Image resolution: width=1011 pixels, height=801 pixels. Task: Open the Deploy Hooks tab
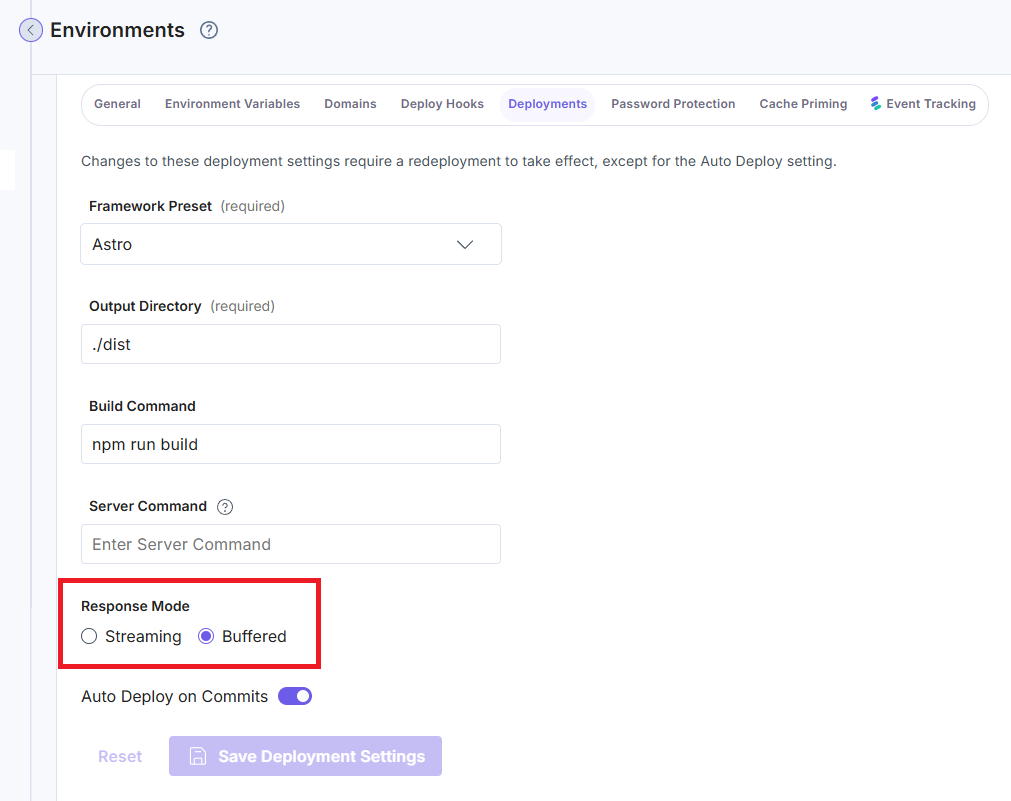442,104
